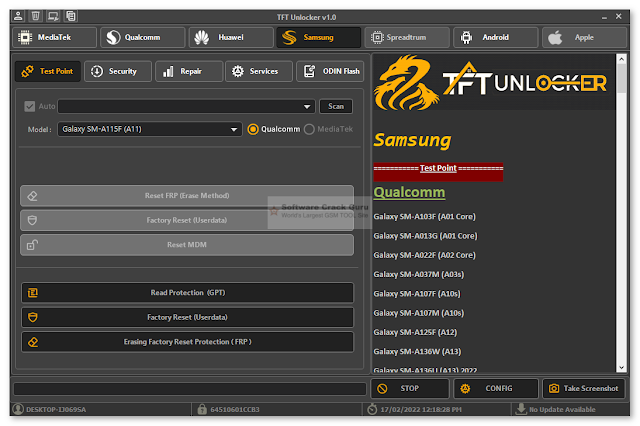Screen dimensions: 640x426
Task: Click the orange shield icon on Factory Reset
Action: click(x=33, y=317)
